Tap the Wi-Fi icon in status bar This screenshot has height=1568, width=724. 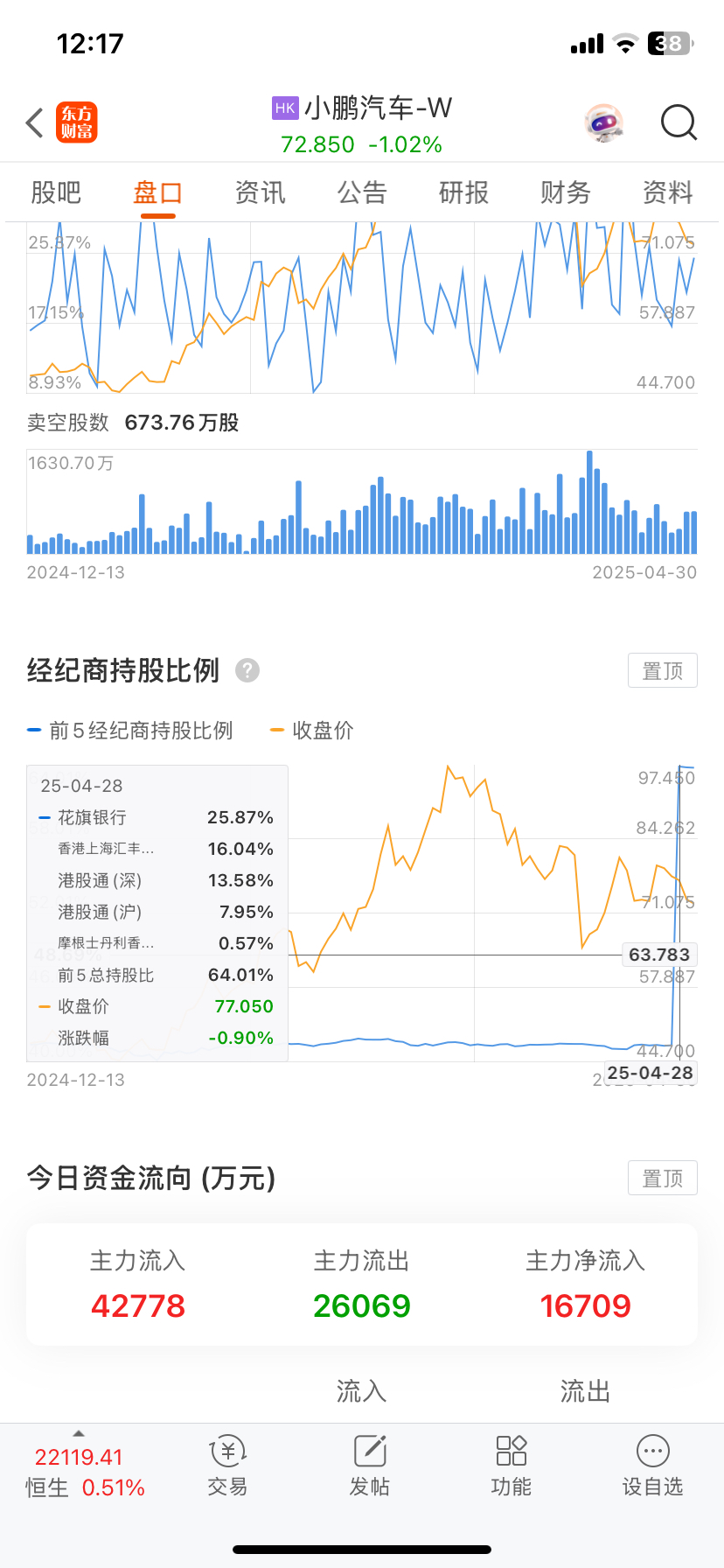pos(625,44)
